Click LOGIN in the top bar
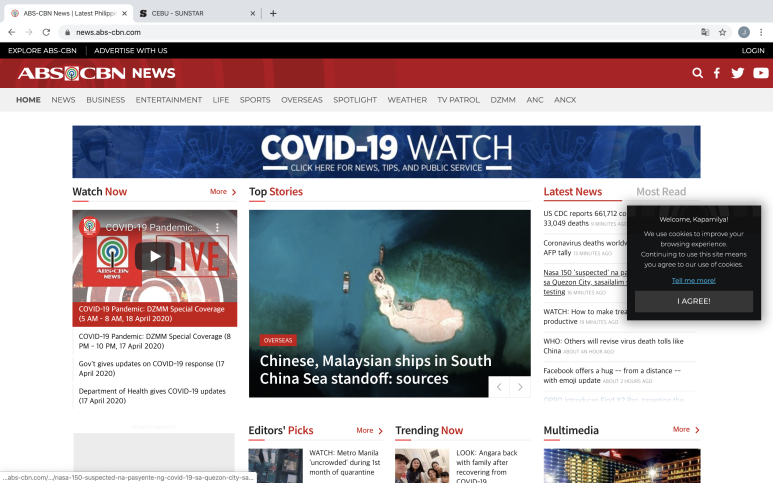This screenshot has height=483, width=773. pyautogui.click(x=753, y=50)
